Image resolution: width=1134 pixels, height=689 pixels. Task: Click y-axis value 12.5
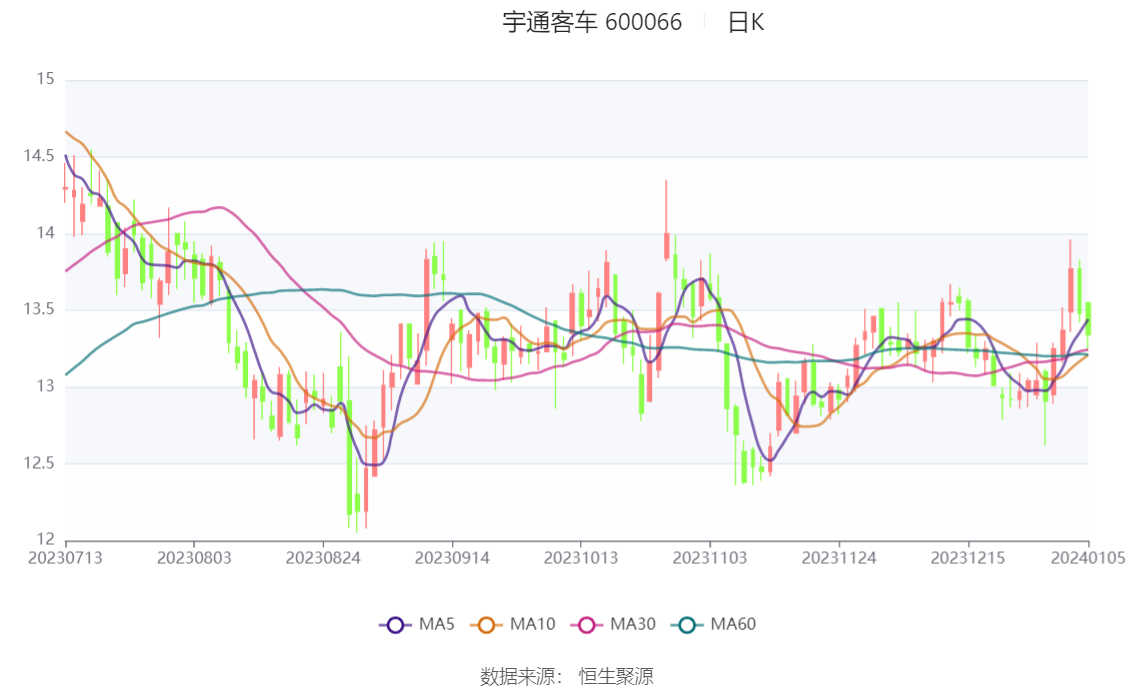coord(39,463)
